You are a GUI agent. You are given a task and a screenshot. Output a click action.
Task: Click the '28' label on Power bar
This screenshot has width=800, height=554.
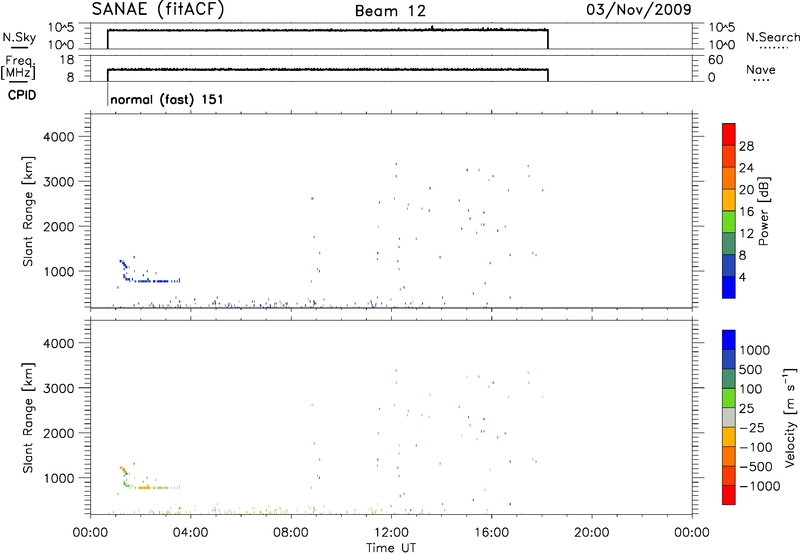pos(746,146)
